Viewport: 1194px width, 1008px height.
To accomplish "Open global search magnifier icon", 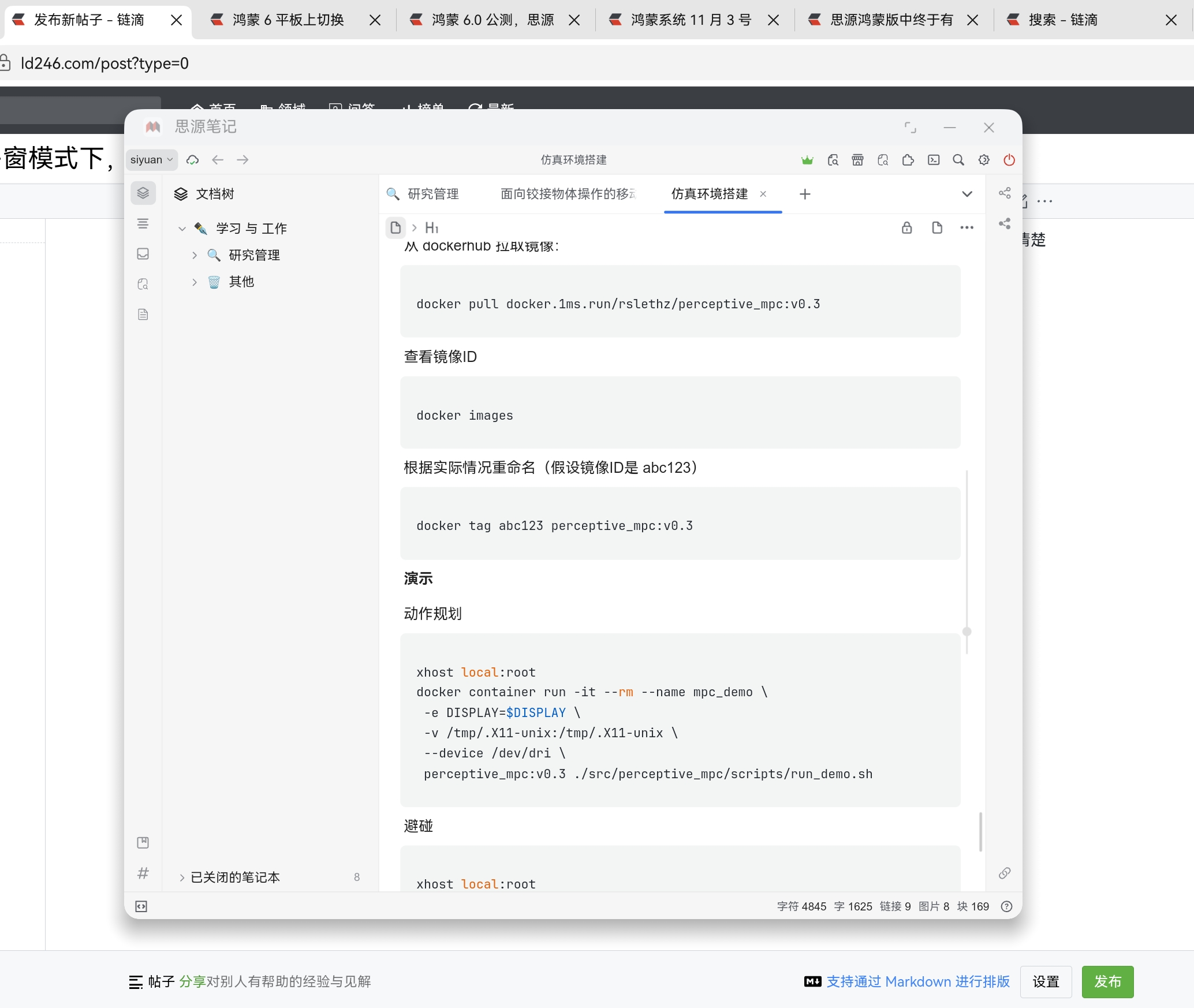I will click(x=958, y=160).
